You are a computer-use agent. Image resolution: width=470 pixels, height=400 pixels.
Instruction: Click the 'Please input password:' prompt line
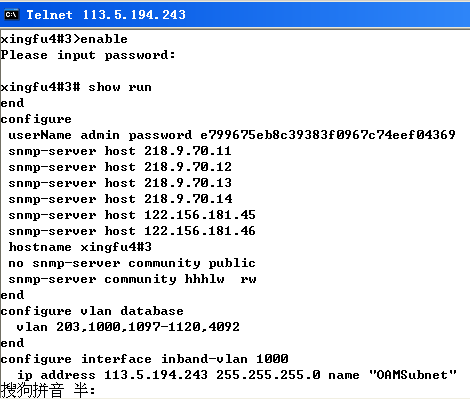(x=88, y=55)
